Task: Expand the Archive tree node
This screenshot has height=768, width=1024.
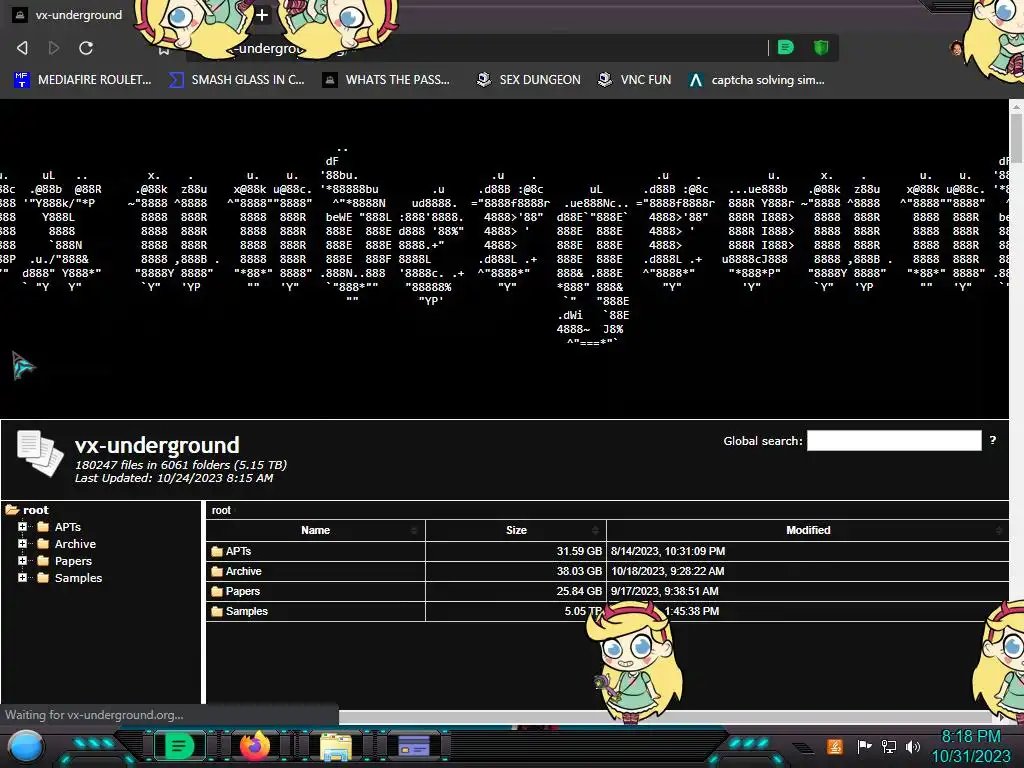Action: 22,543
